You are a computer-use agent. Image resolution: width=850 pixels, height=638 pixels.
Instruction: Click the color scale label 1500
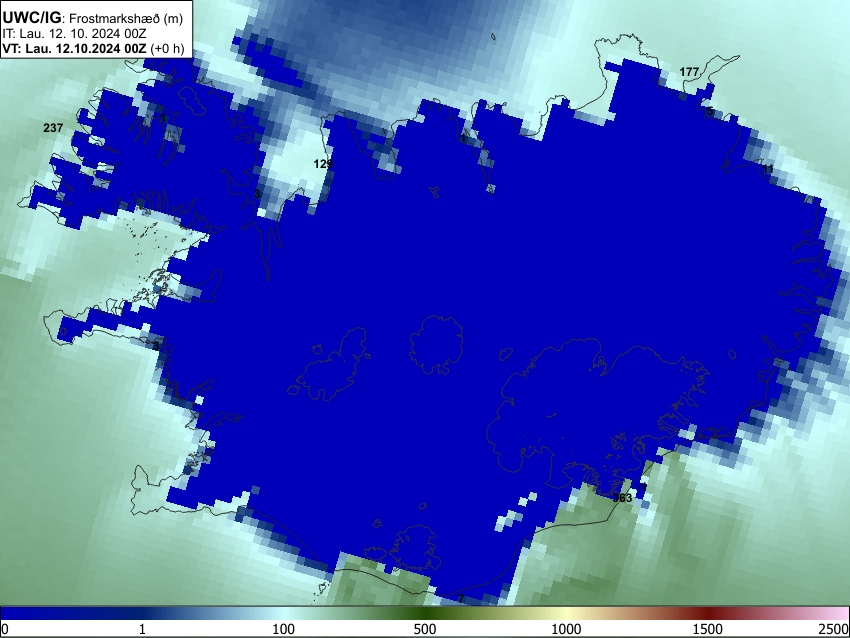708,629
